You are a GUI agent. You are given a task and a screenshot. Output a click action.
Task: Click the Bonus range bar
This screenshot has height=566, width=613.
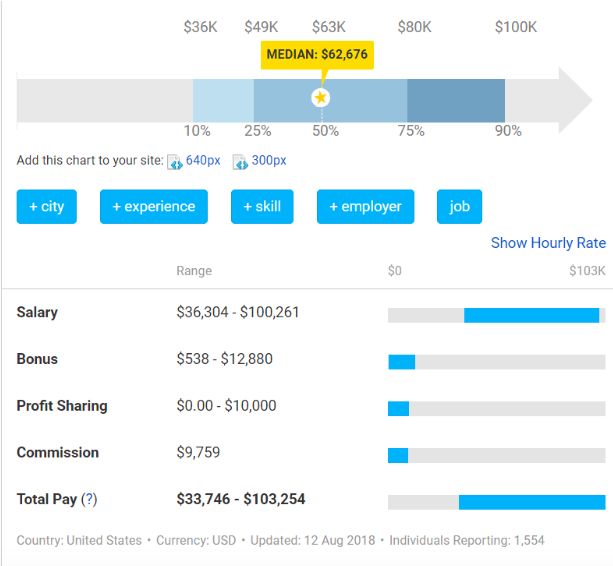point(496,362)
